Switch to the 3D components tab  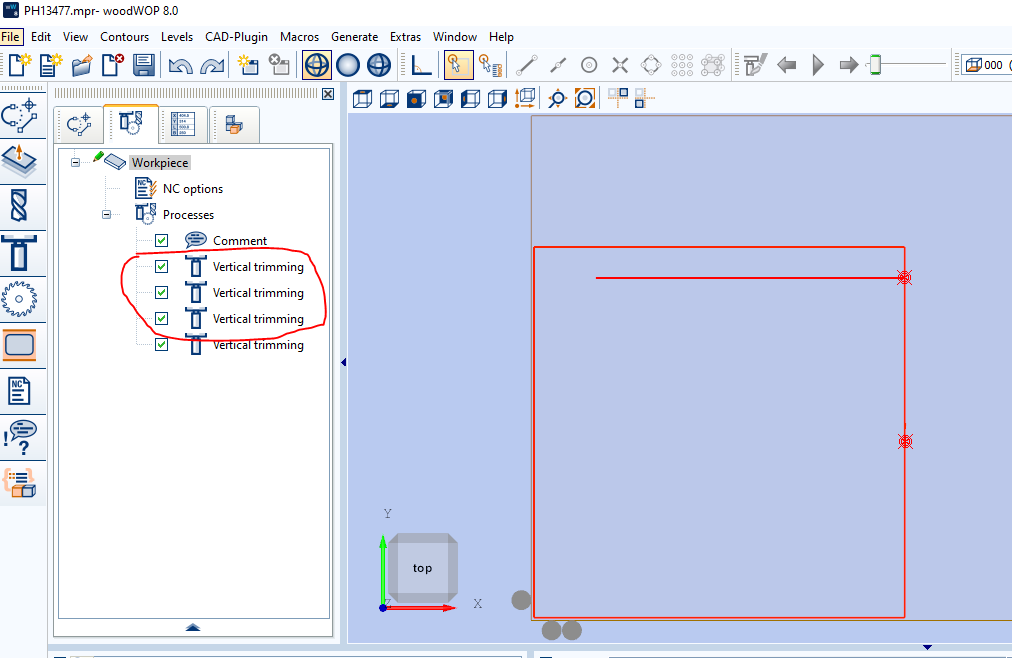(234, 124)
